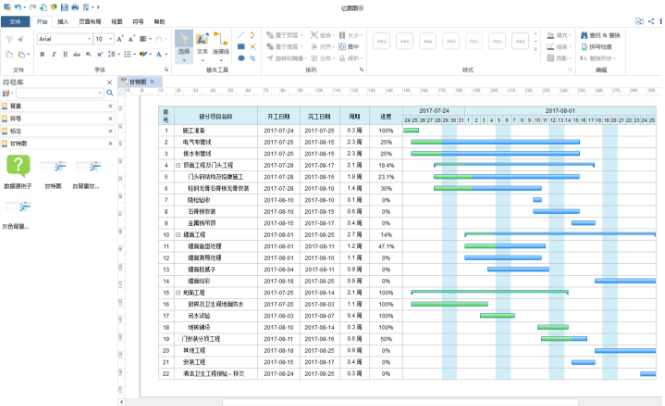Select the 连接线 connector tool

[221, 43]
